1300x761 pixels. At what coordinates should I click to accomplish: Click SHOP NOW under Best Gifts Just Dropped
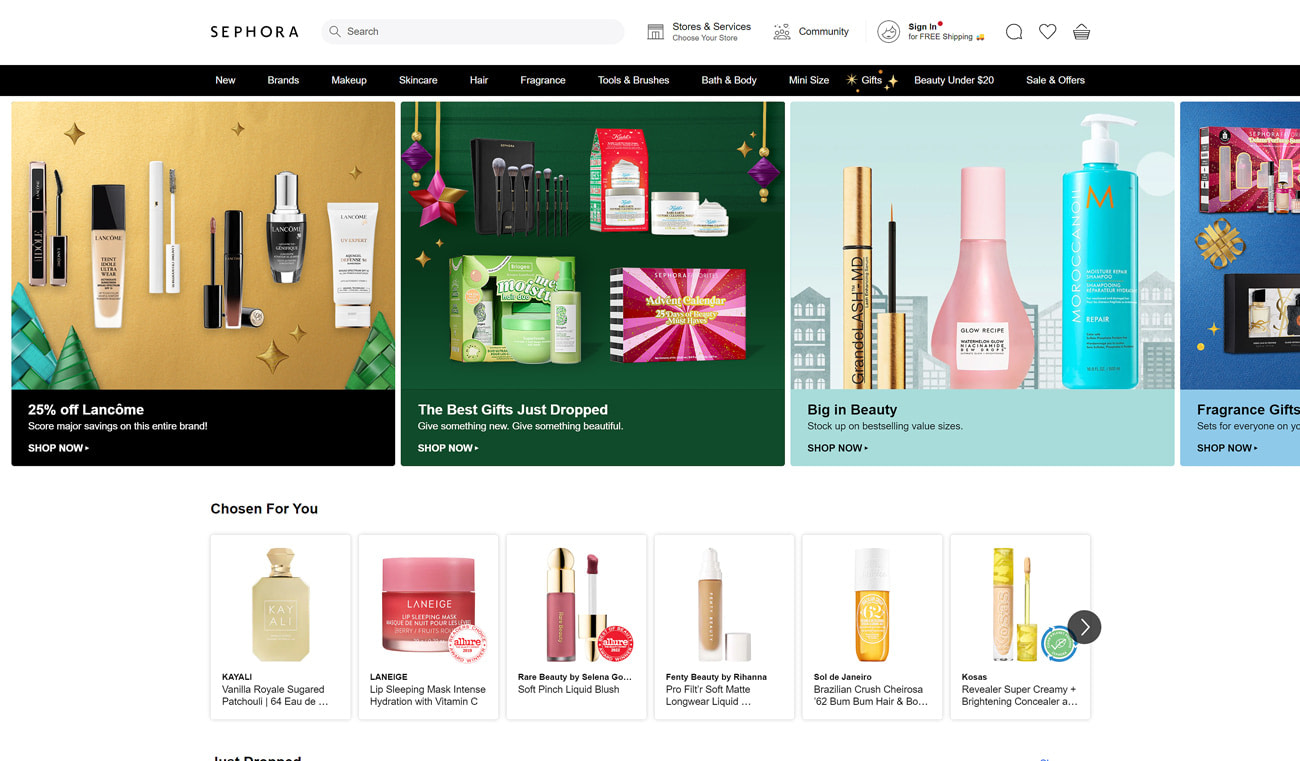448,448
